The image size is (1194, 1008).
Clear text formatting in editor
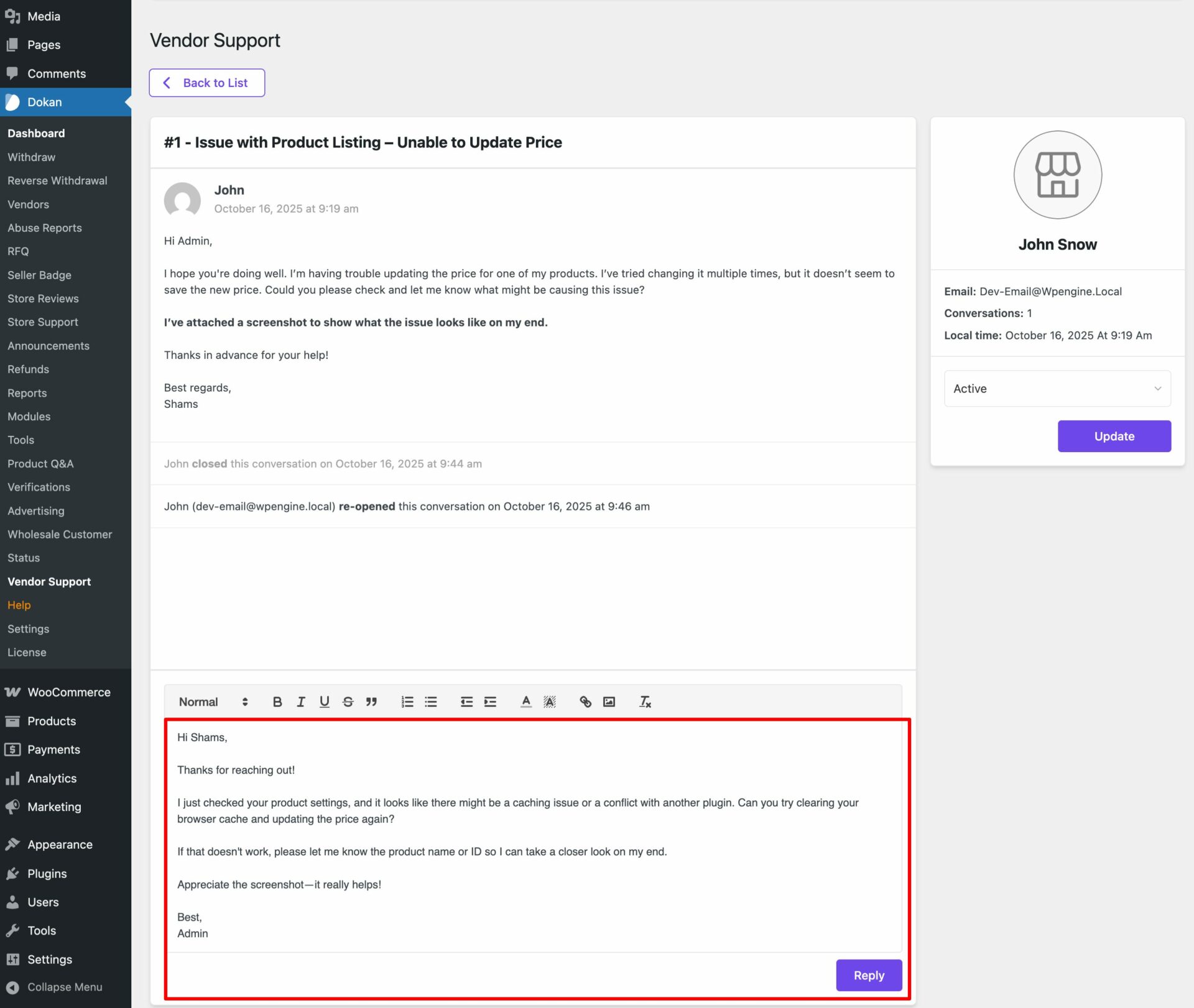pyautogui.click(x=645, y=701)
